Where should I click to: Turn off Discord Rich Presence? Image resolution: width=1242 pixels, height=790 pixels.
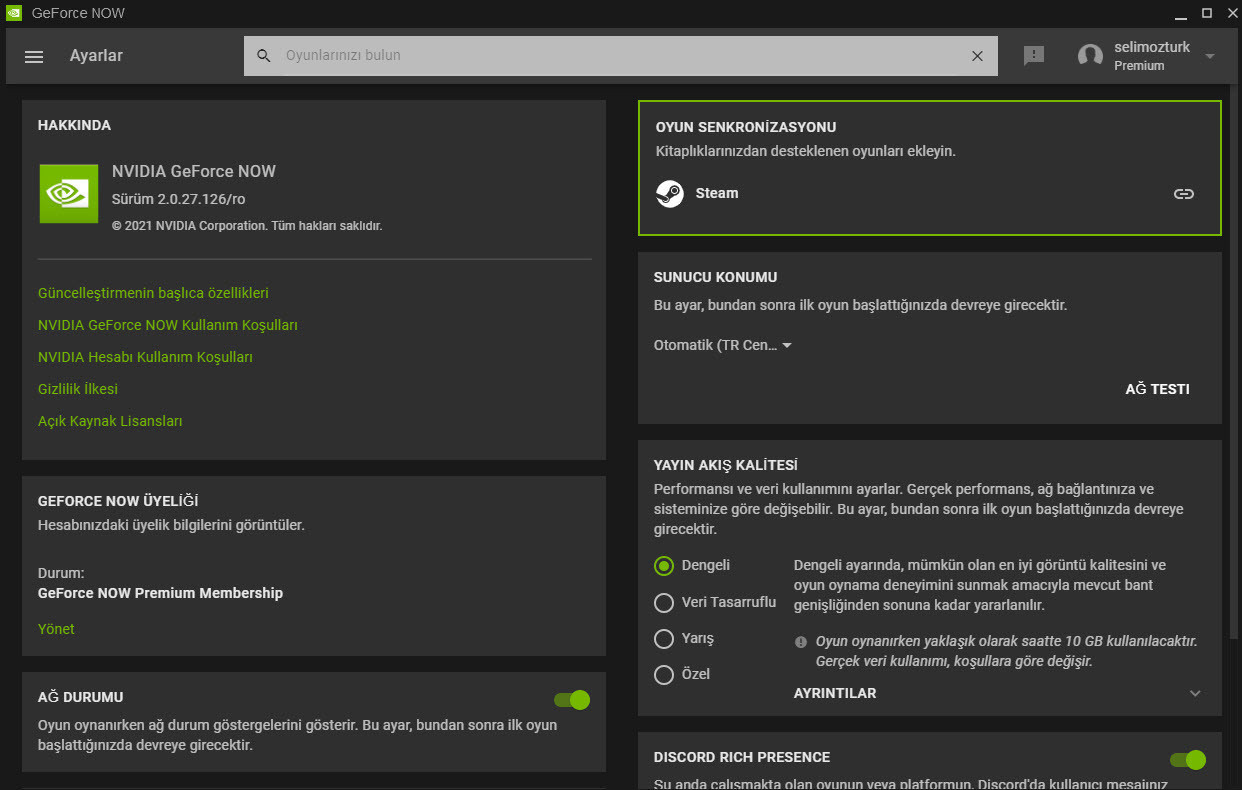coord(1186,760)
